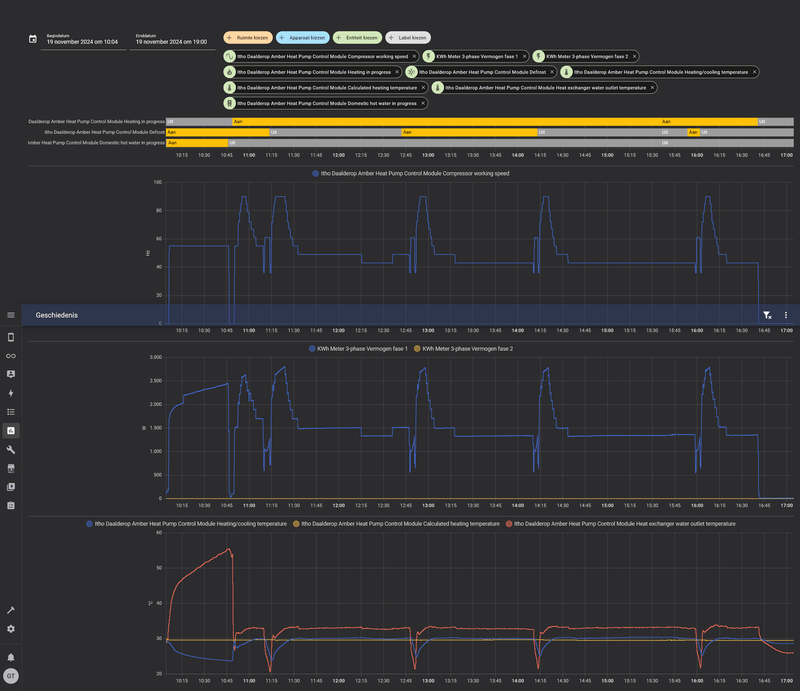Remove the Defrost entity chip
This screenshot has height=691, width=800.
[552, 72]
